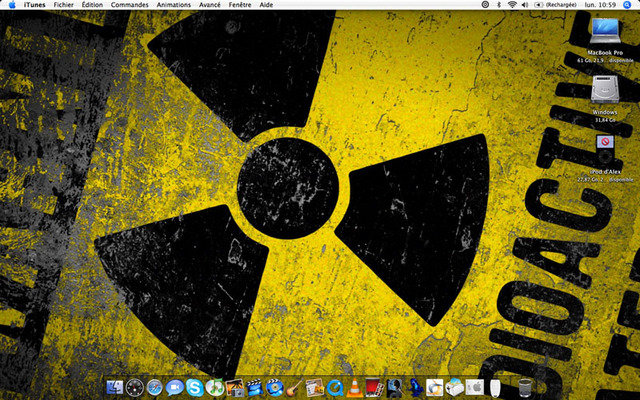Open the Wi-Fi status menu
The width and height of the screenshot is (640, 400).
[x=512, y=5]
